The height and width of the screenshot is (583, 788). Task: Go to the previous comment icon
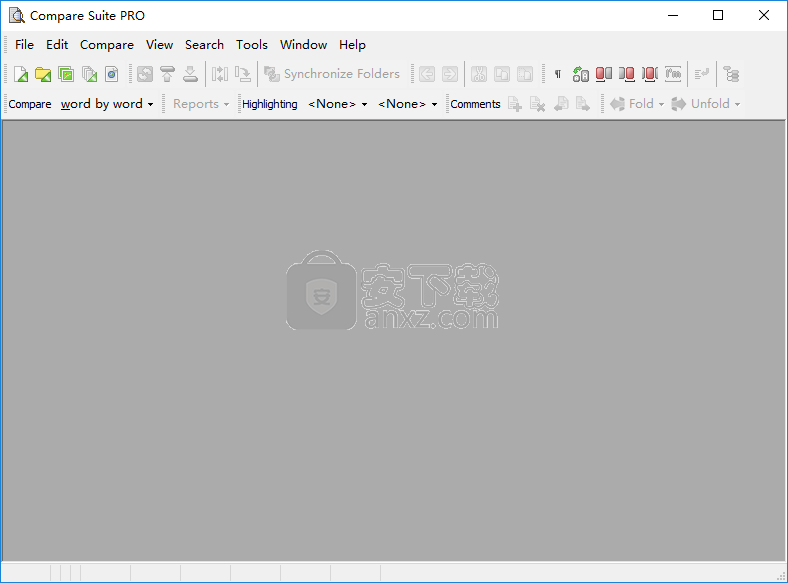(x=561, y=104)
